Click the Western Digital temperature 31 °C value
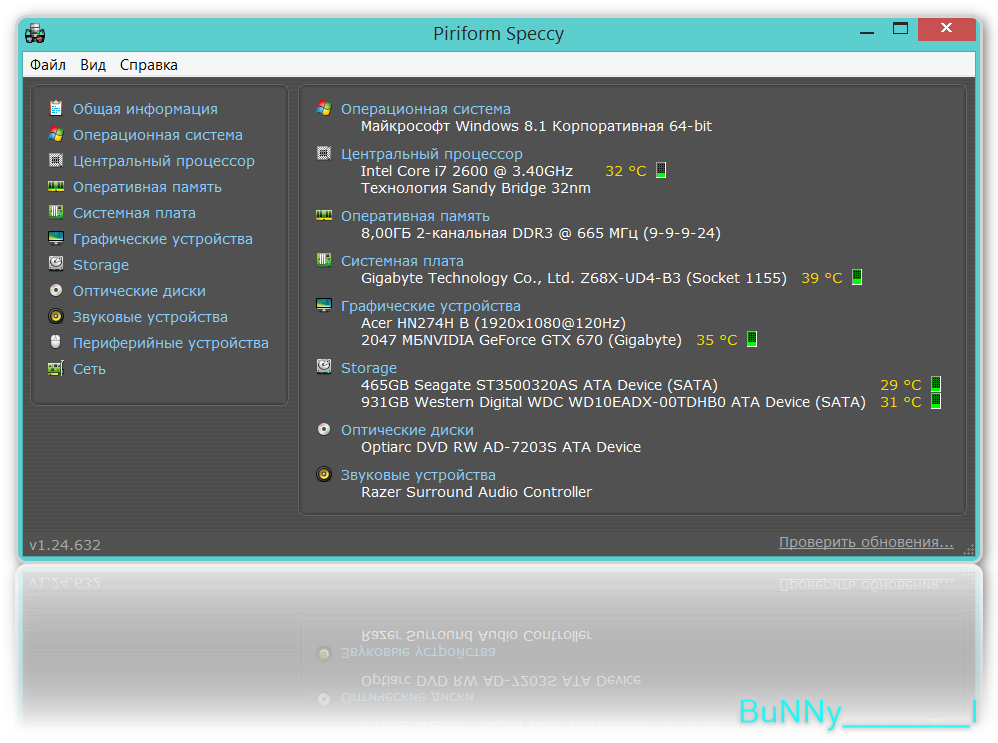 point(901,402)
